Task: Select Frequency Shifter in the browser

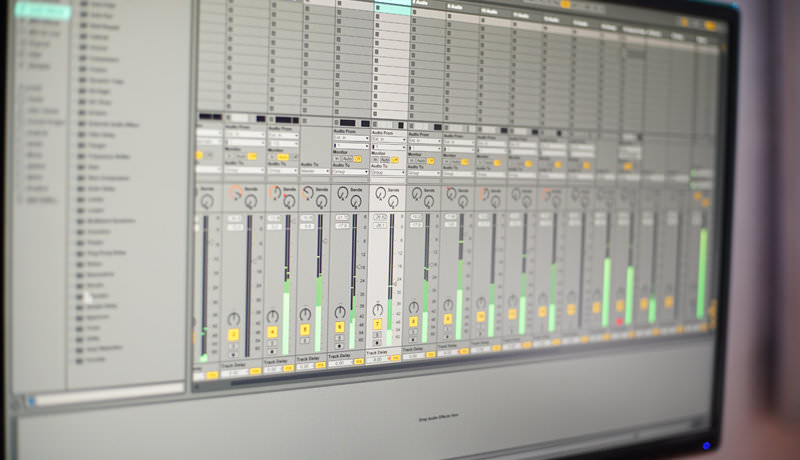Action: [x=109, y=156]
